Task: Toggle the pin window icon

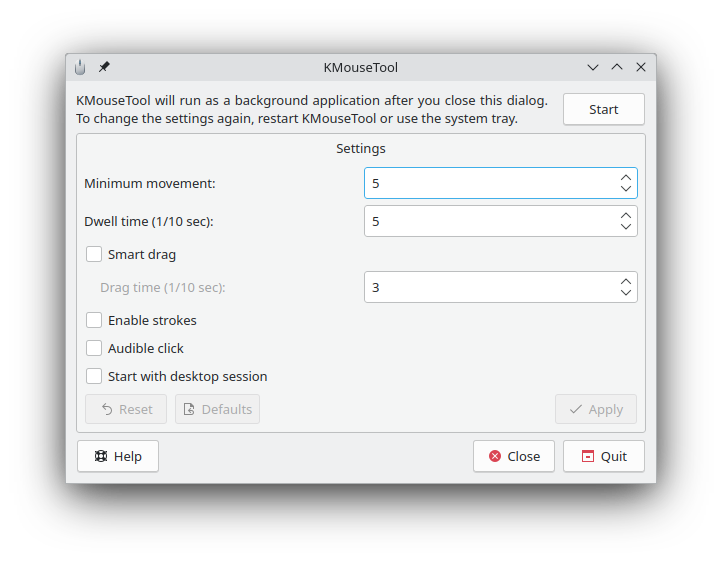Action: (104, 68)
